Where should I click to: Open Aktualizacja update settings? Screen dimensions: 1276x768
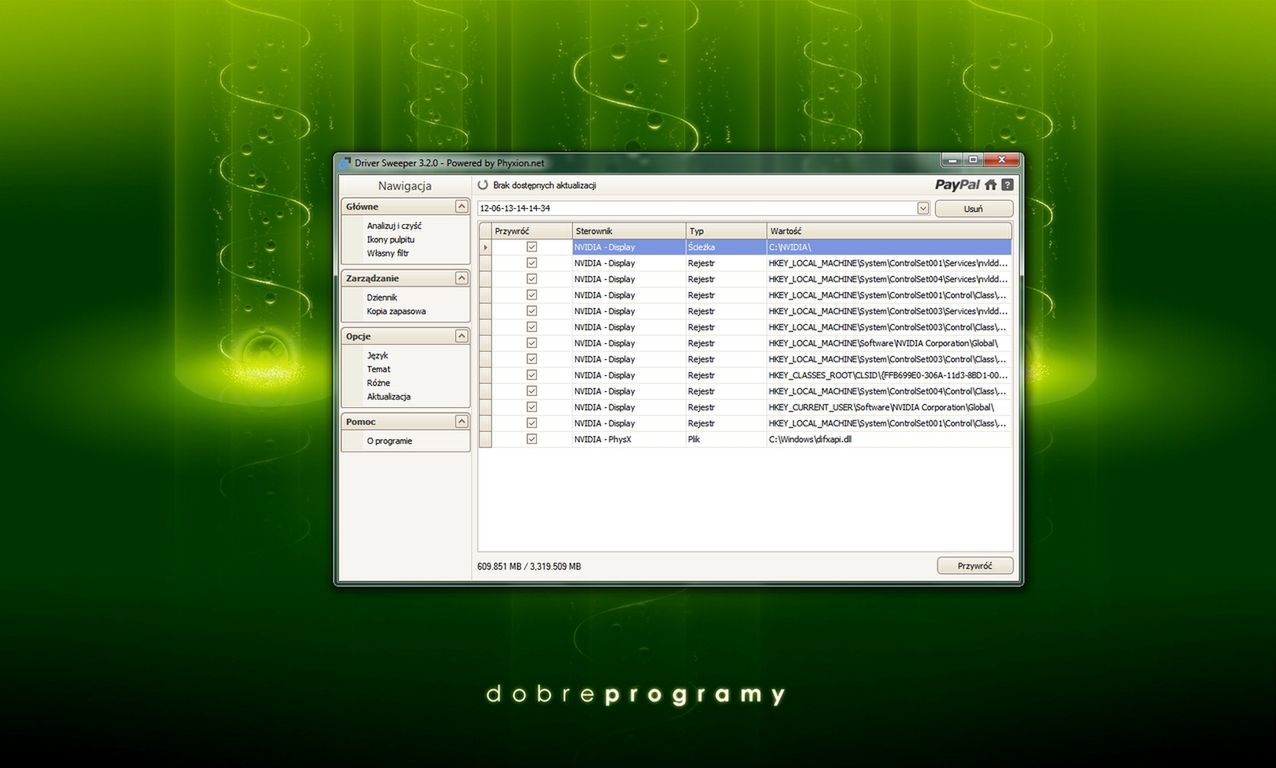pos(389,397)
